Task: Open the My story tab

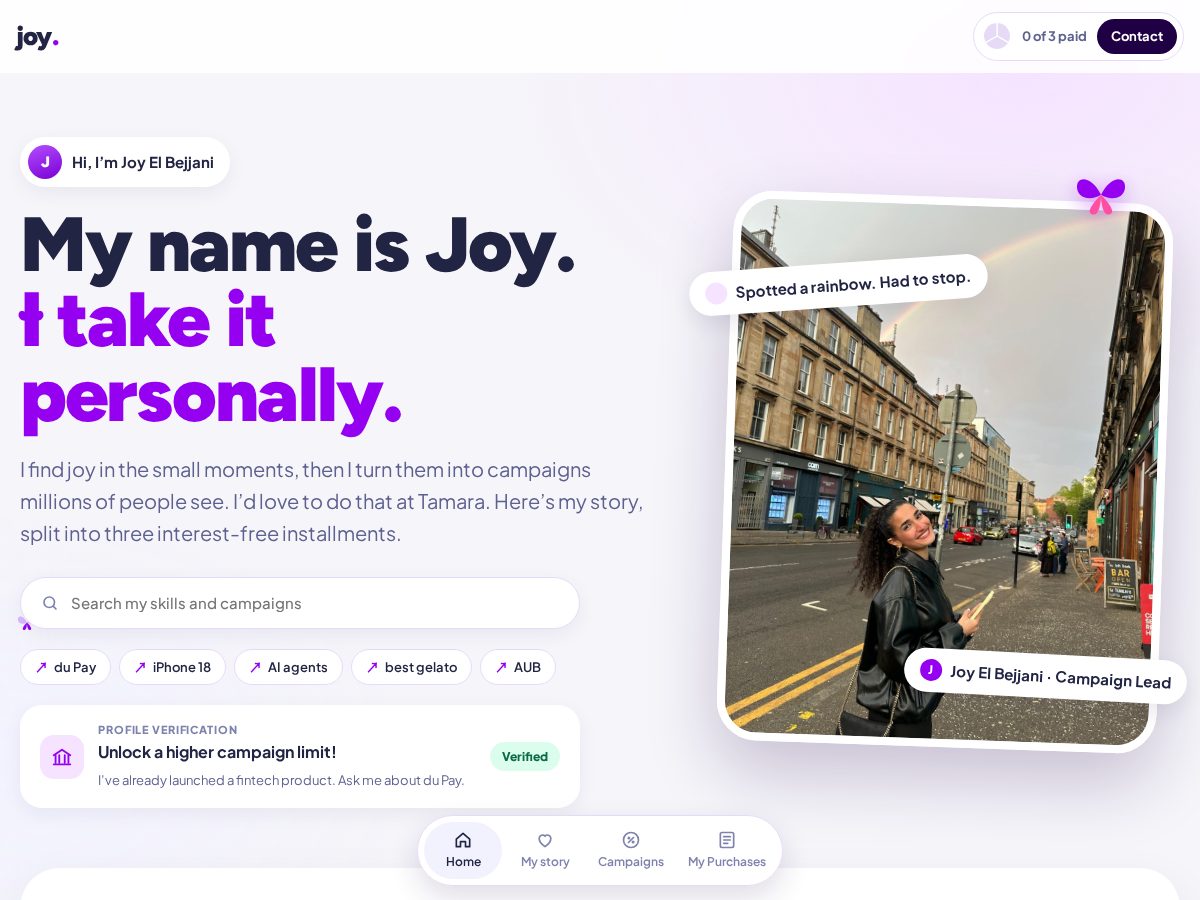Action: [545, 850]
